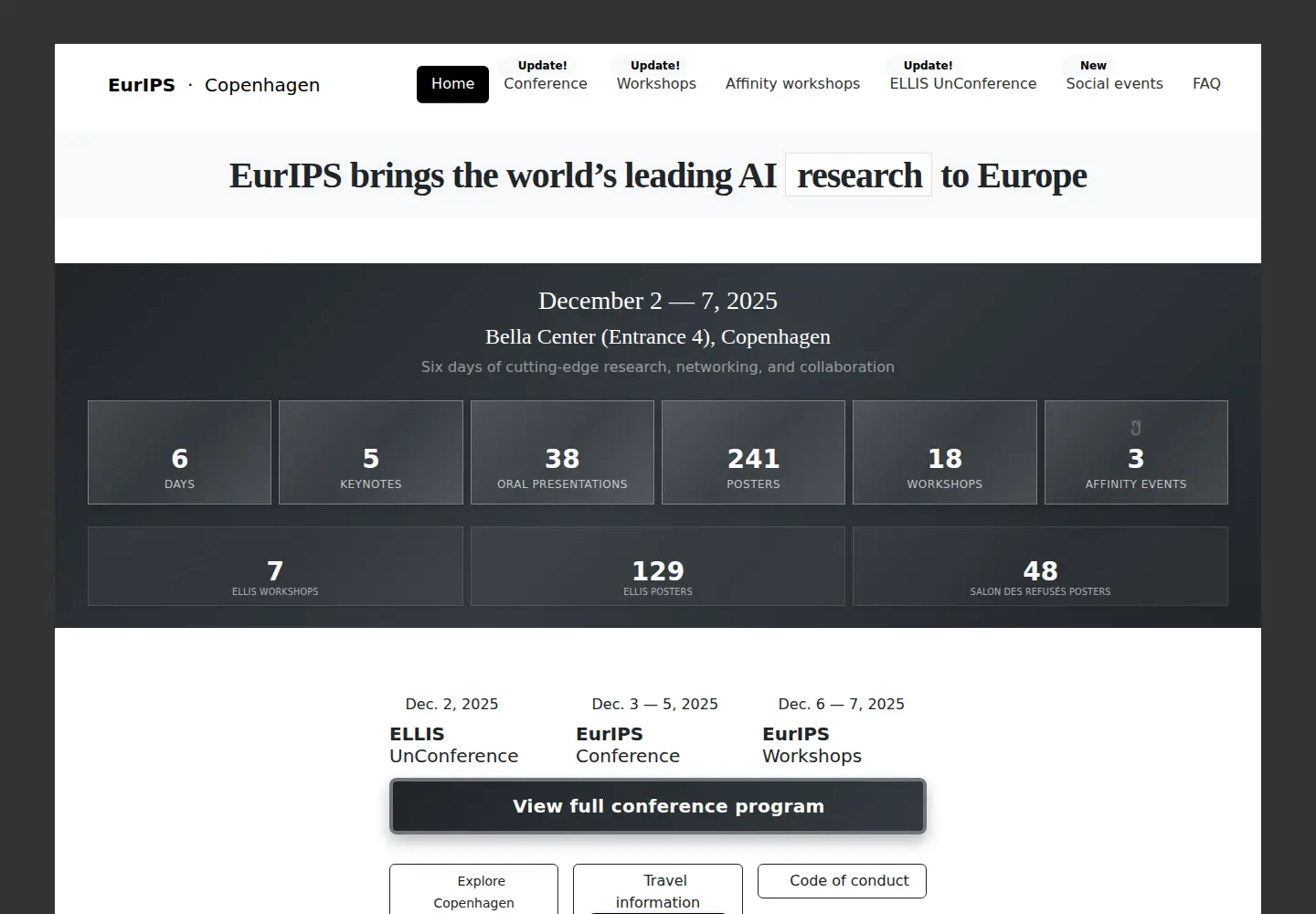Open the 129 ELLIS Posters card
Viewport: 1316px width, 914px height.
click(x=658, y=566)
